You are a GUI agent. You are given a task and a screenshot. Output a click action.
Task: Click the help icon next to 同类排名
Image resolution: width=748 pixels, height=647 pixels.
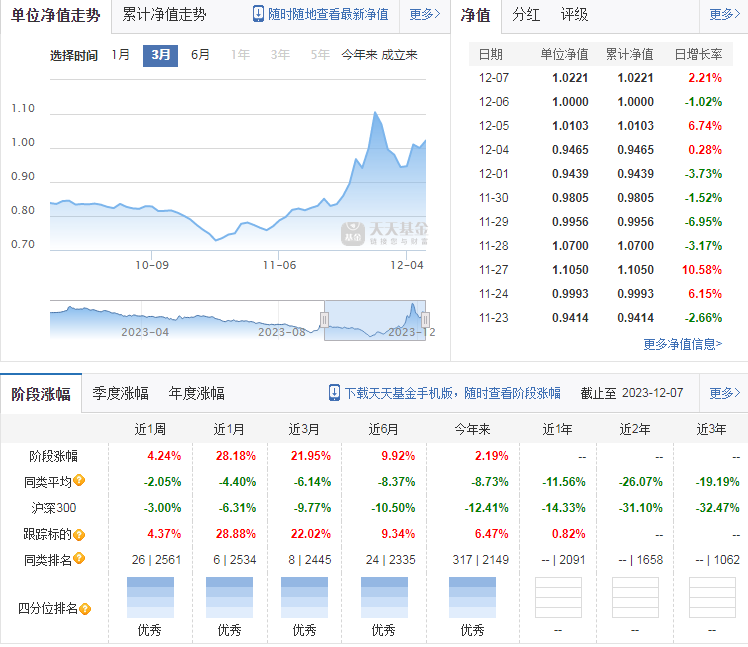pyautogui.click(x=79, y=558)
